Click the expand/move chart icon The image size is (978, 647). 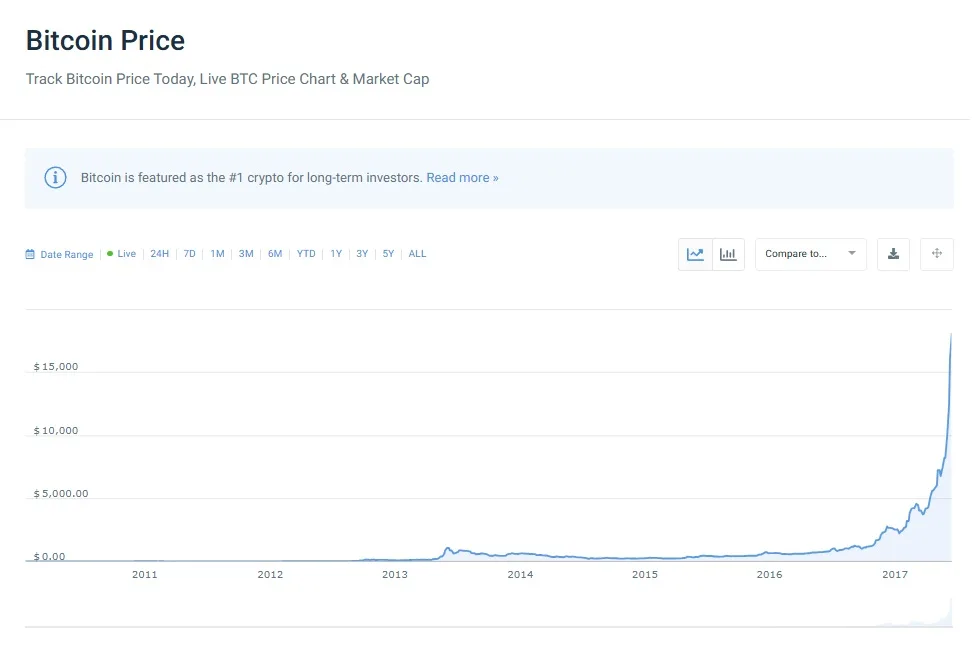click(936, 254)
